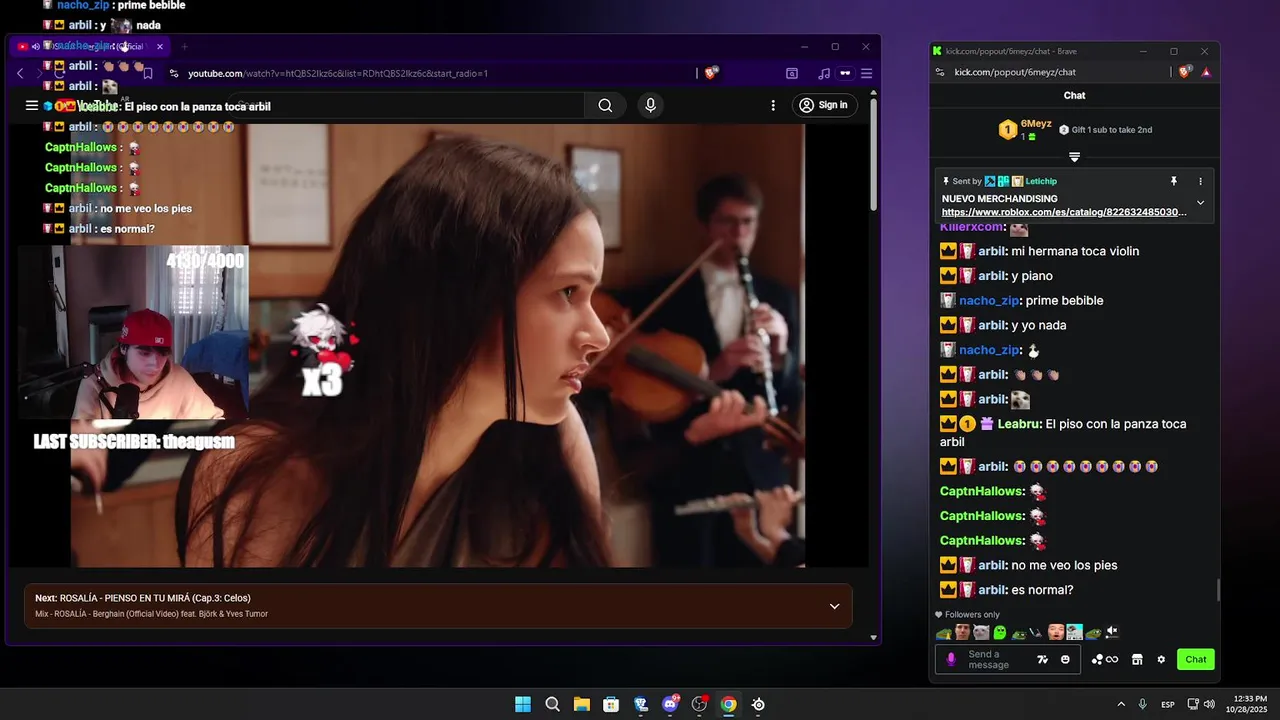Show hidden icons in system tray
This screenshot has height=720, width=1280.
click(1121, 704)
